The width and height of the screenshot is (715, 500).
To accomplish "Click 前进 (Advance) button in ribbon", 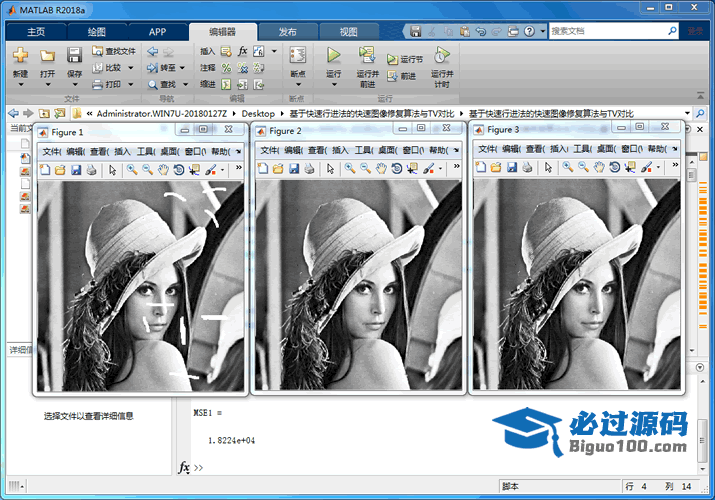I will (401, 76).
